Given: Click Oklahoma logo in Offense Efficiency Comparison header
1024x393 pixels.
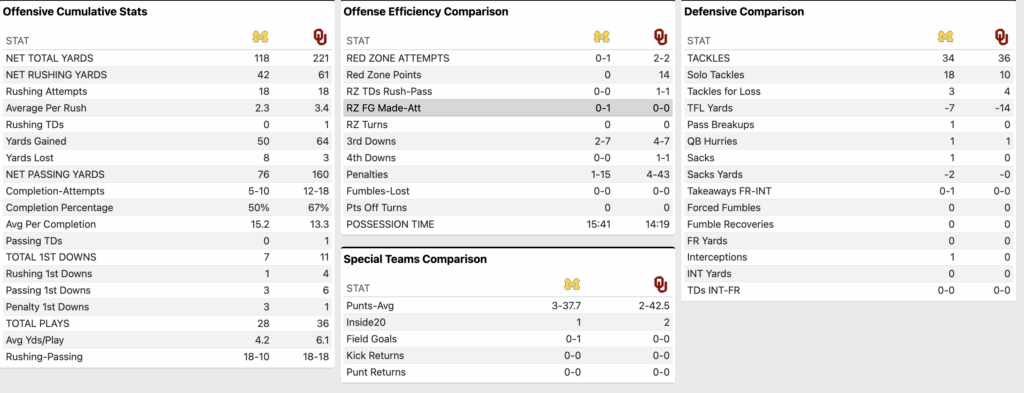Looking at the screenshot, I should pyautogui.click(x=661, y=37).
